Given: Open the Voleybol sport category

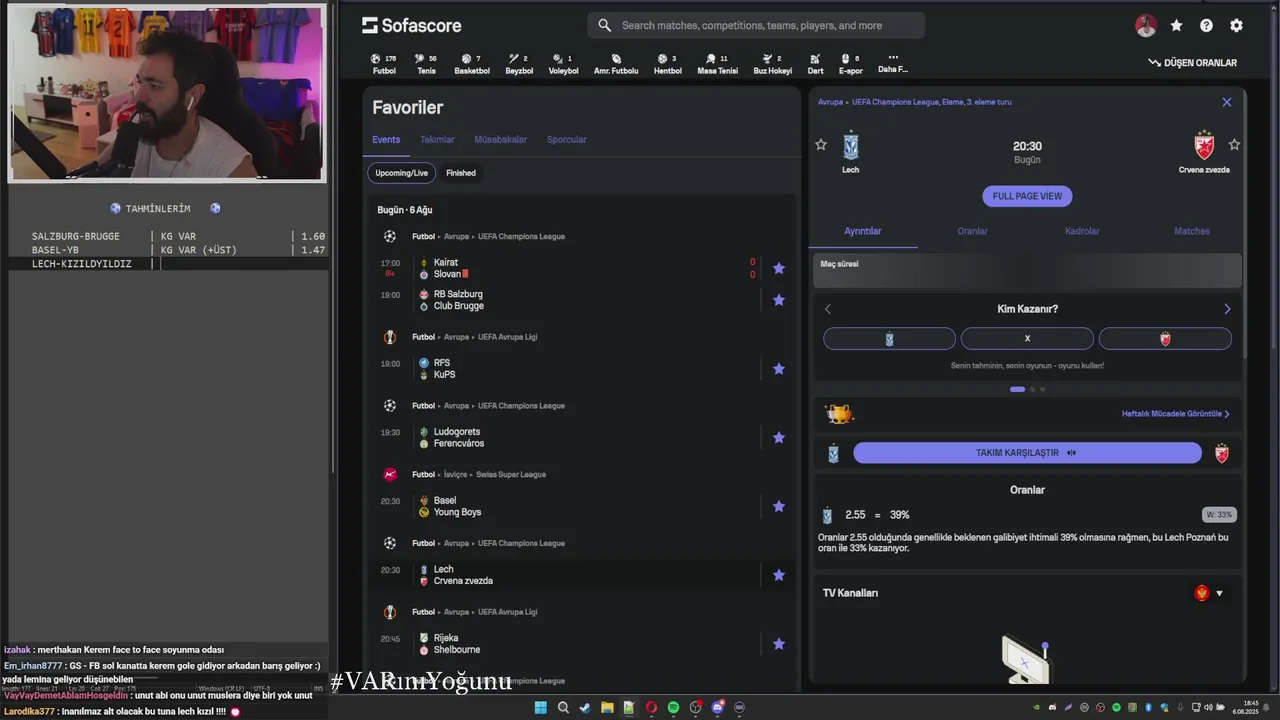Looking at the screenshot, I should coord(563,64).
